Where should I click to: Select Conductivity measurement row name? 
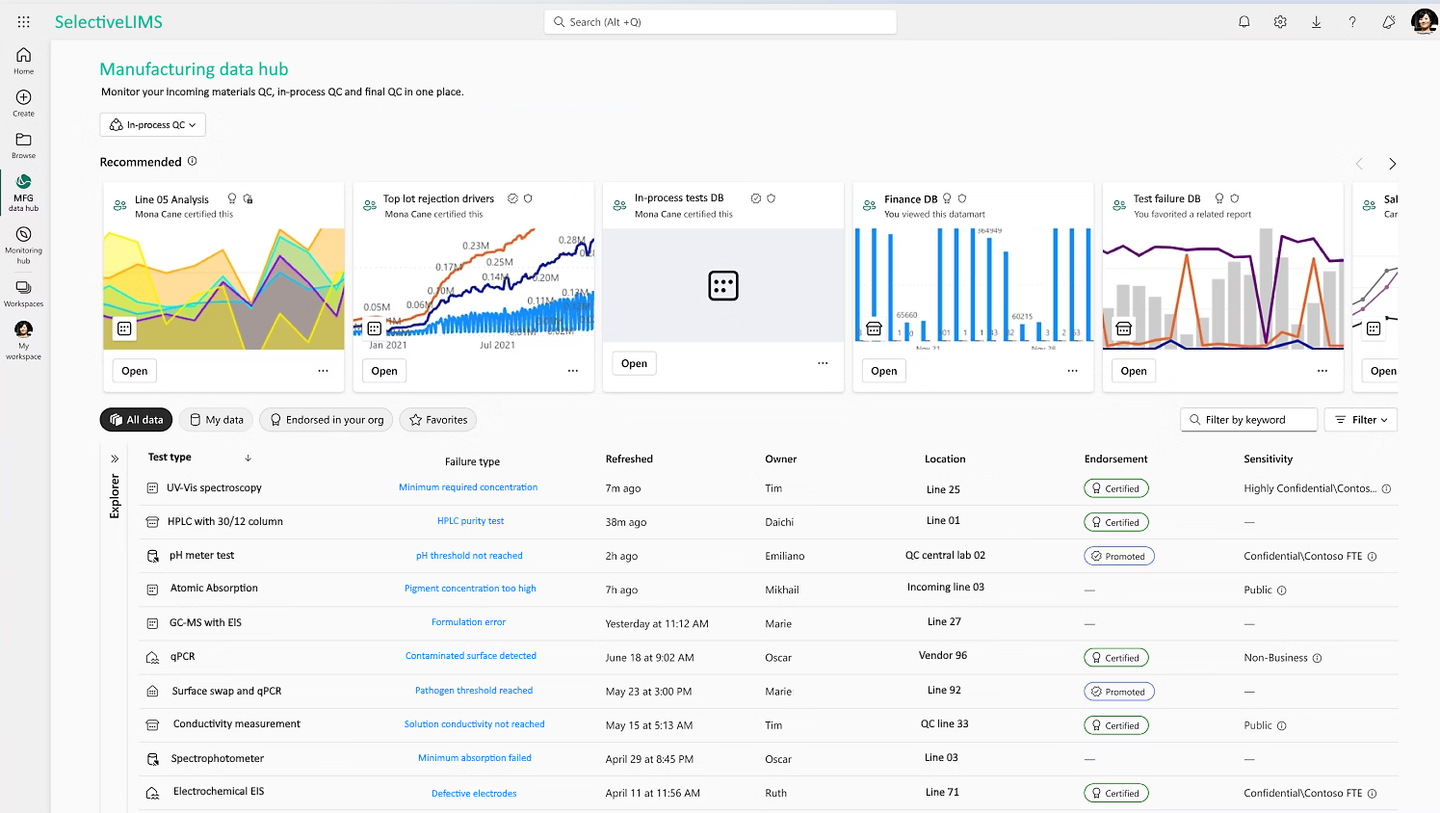click(x=236, y=724)
